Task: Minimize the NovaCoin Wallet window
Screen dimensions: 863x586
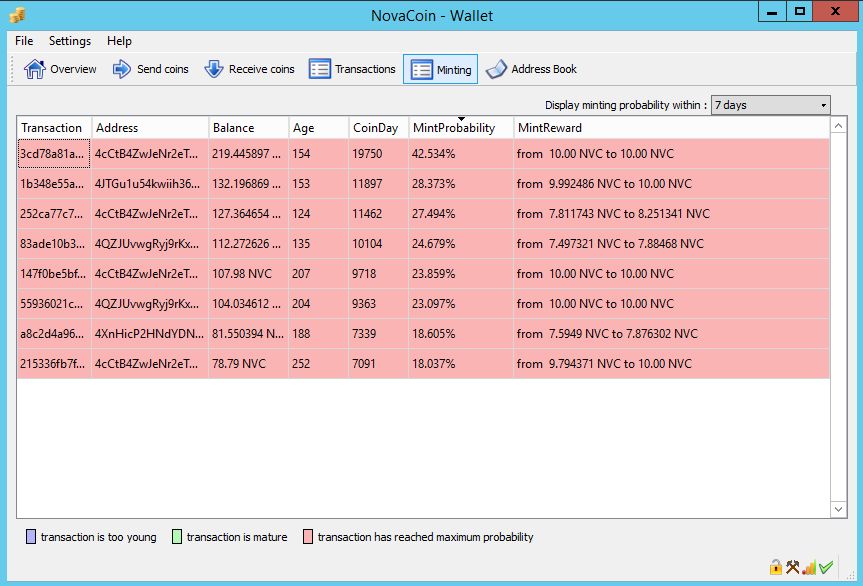Action: [x=772, y=11]
